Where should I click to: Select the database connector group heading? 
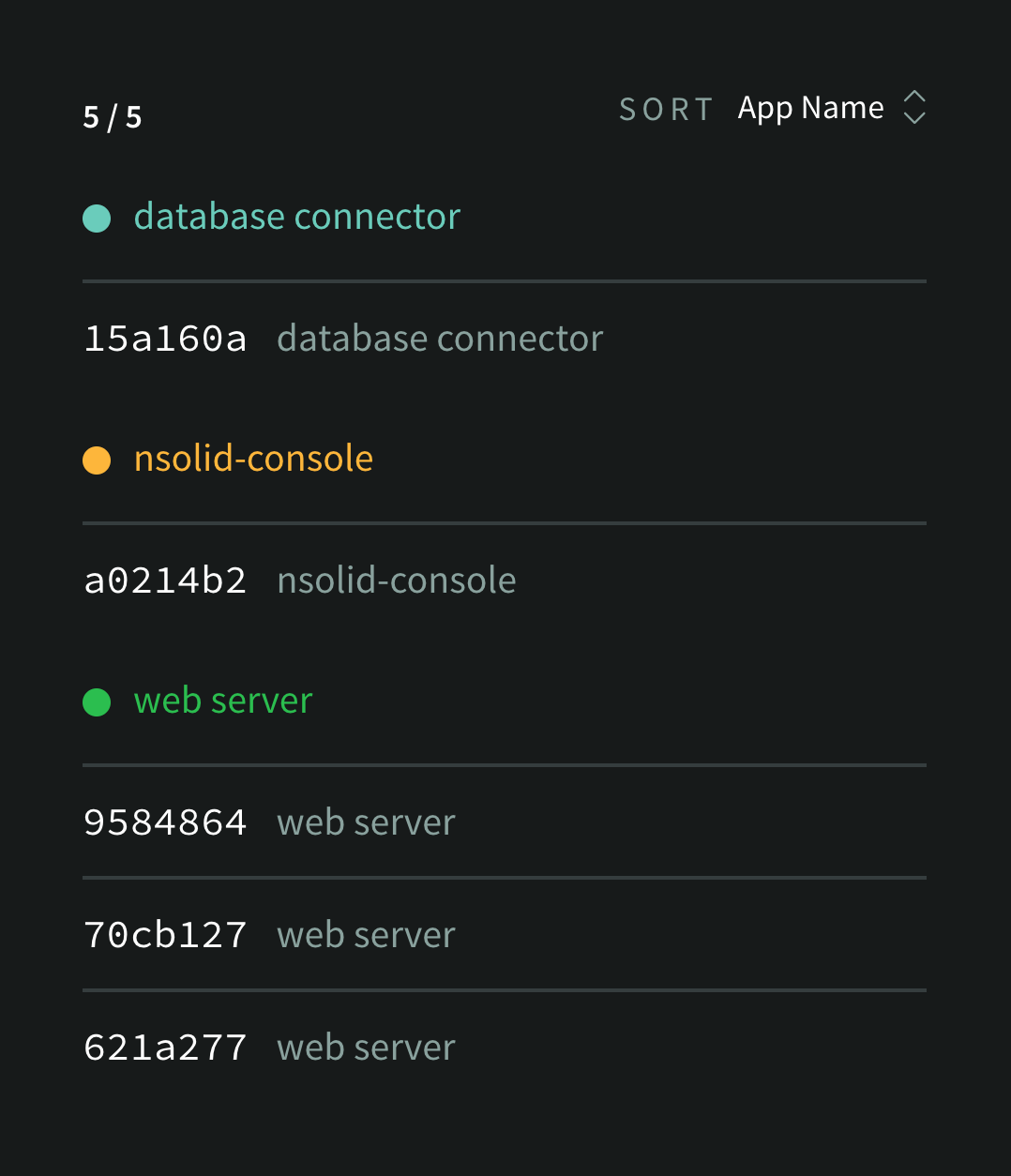tap(296, 218)
